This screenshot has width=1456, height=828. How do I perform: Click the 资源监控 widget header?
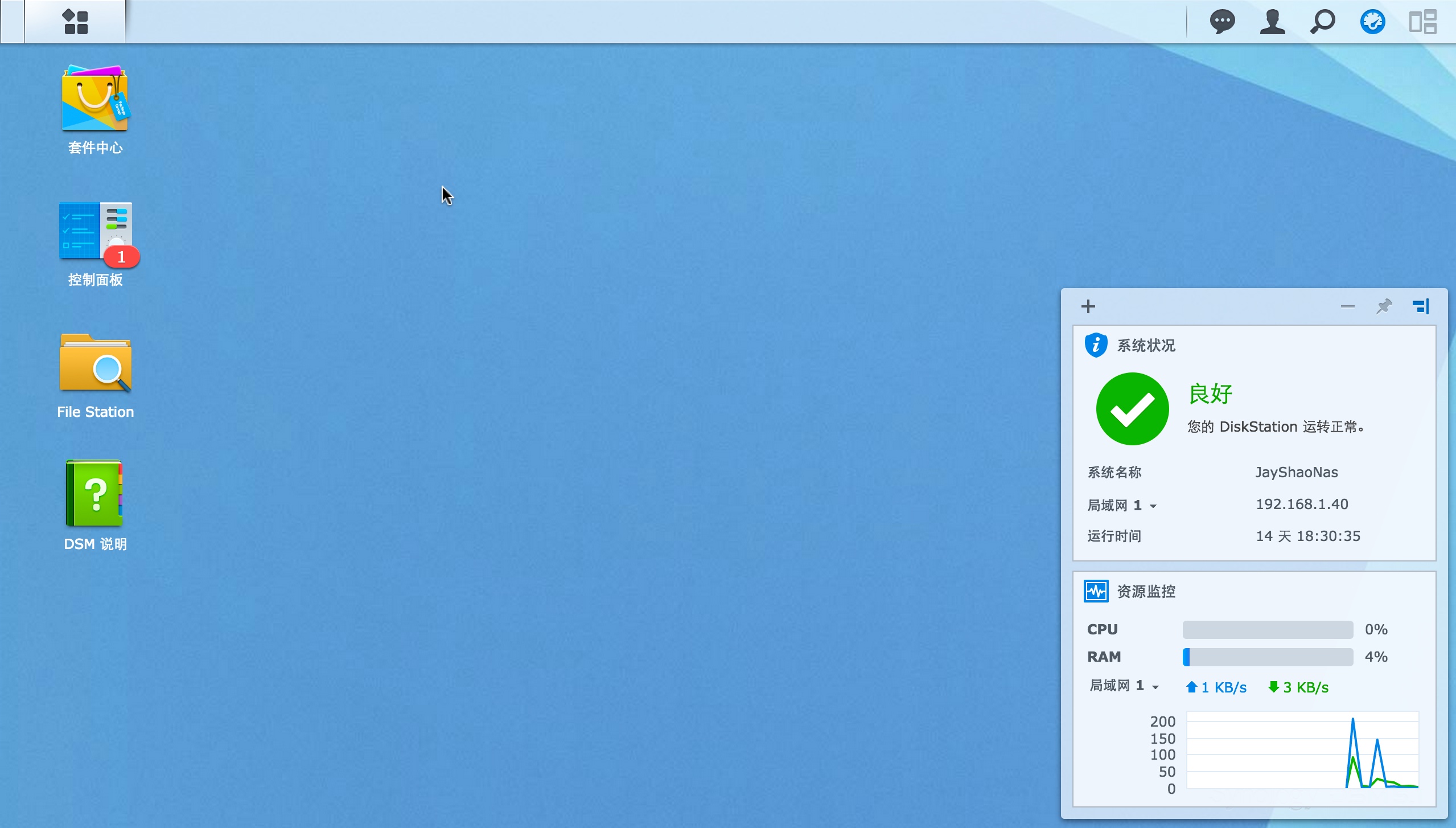(1146, 591)
